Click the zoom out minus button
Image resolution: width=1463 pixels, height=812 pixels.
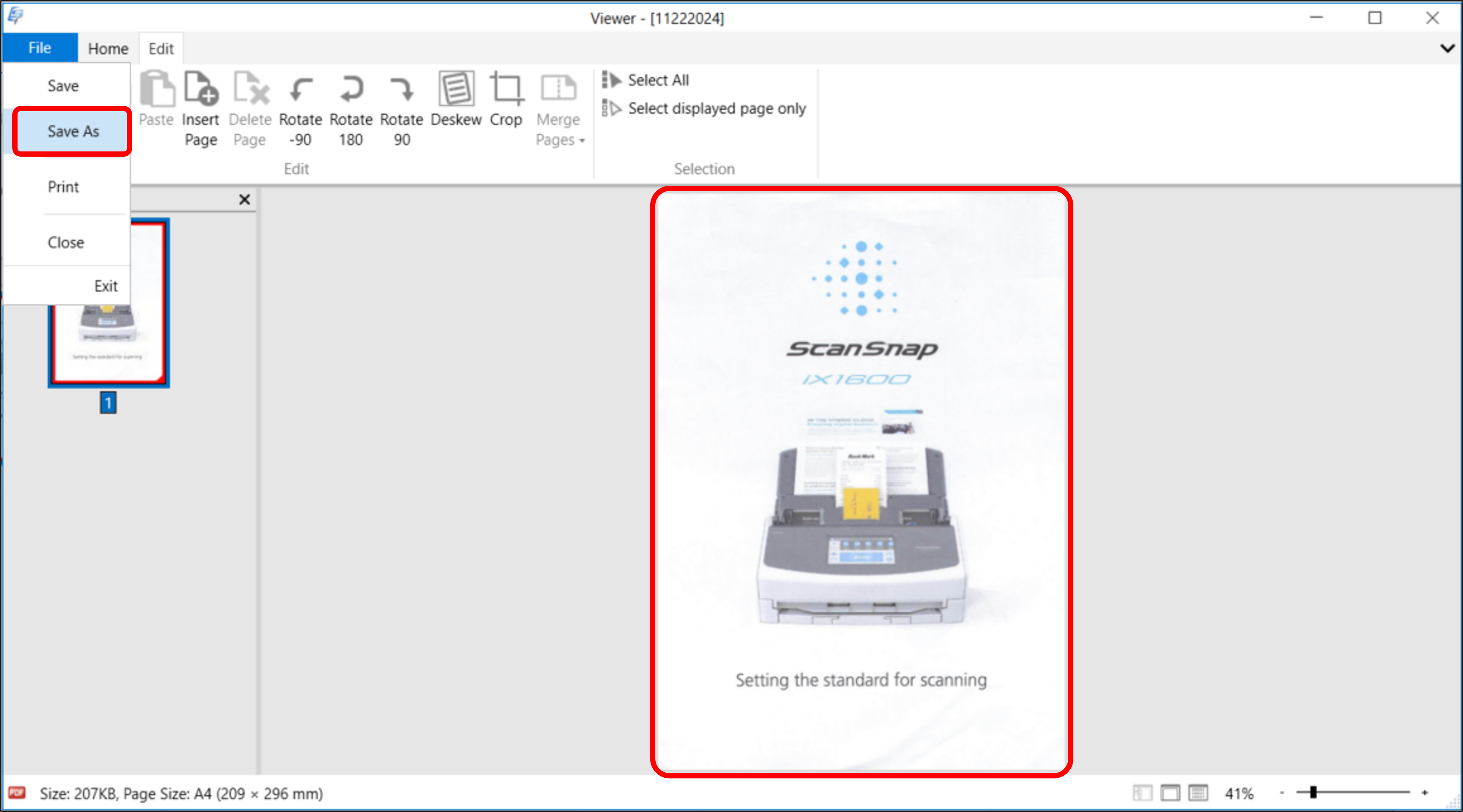pos(1282,793)
